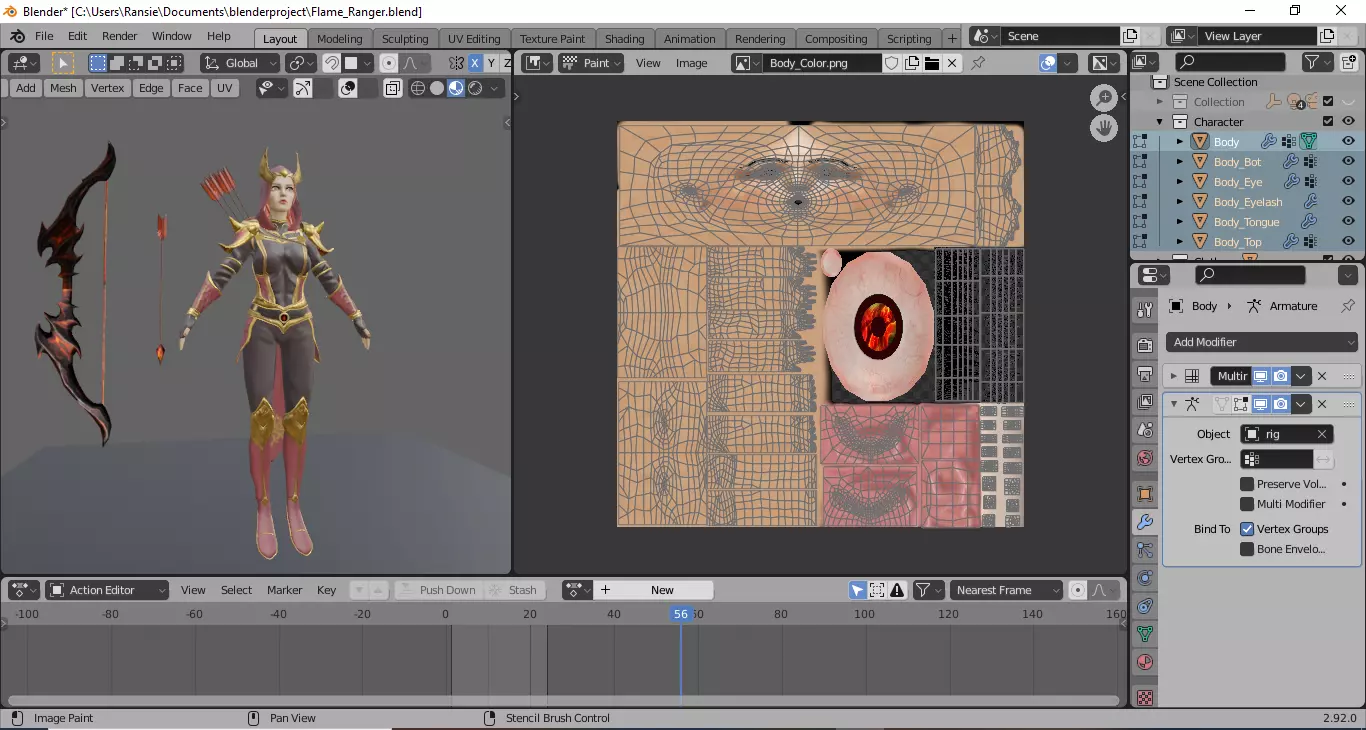This screenshot has width=1366, height=730.
Task: Toggle Character collection visibility eye
Action: tap(1348, 122)
